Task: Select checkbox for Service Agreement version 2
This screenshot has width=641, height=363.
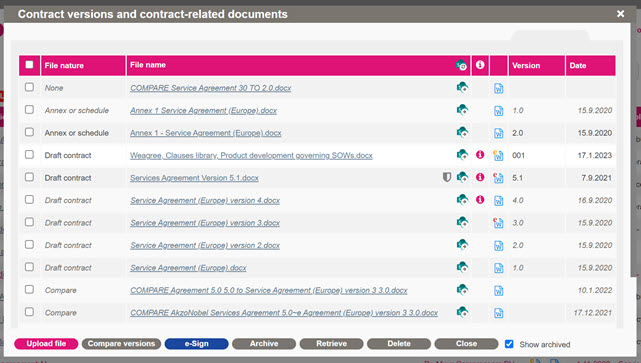Action: click(x=29, y=244)
